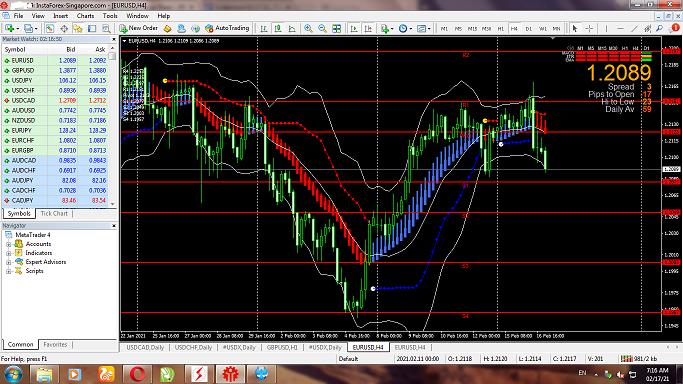This screenshot has width=683, height=384.
Task: Switch to the Favorites tab in Navigator
Action: pyautogui.click(x=55, y=344)
